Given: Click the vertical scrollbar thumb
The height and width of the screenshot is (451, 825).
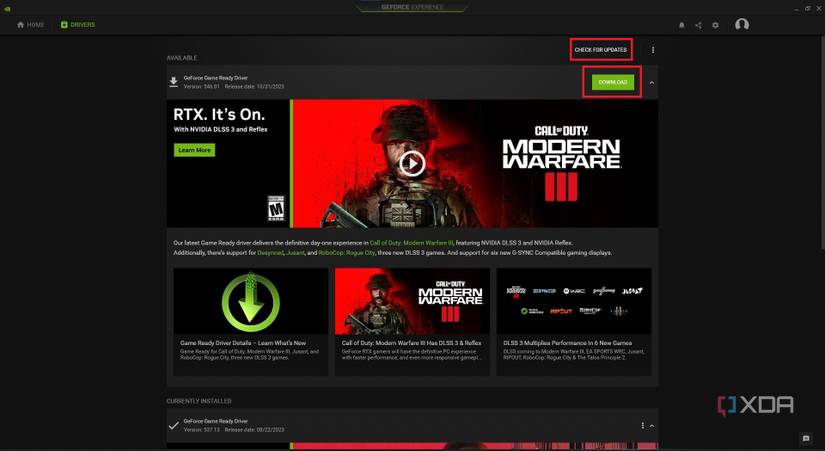Looking at the screenshot, I should click(x=822, y=142).
